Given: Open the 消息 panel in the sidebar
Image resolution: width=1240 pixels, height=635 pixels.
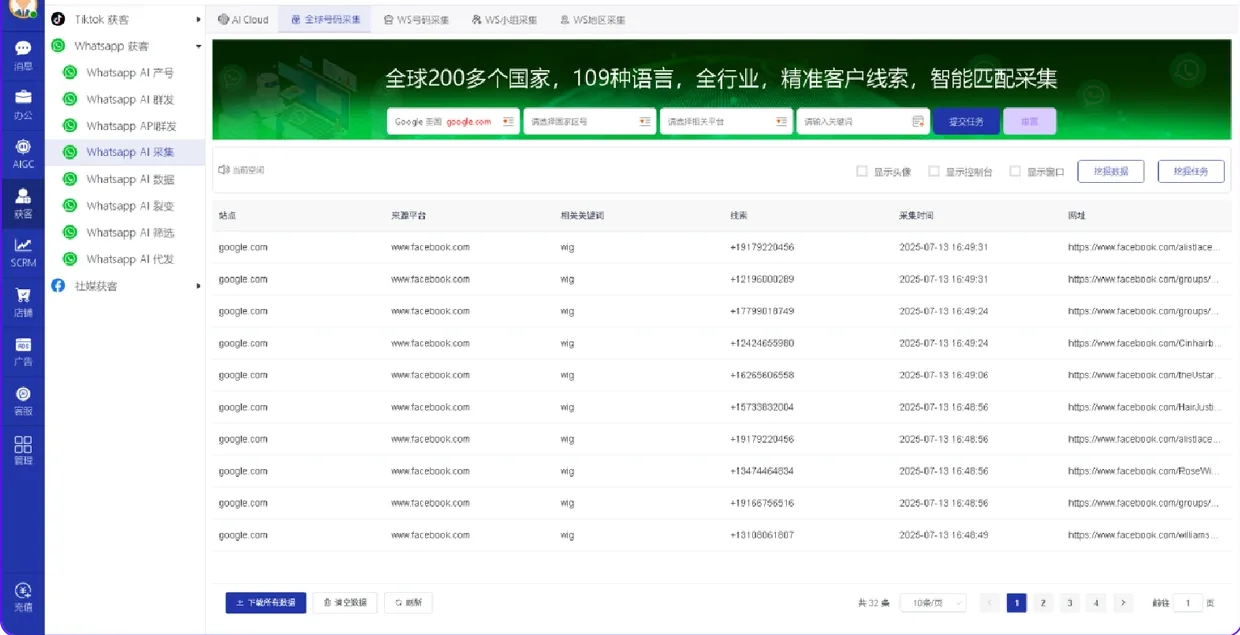Looking at the screenshot, I should click(22, 53).
